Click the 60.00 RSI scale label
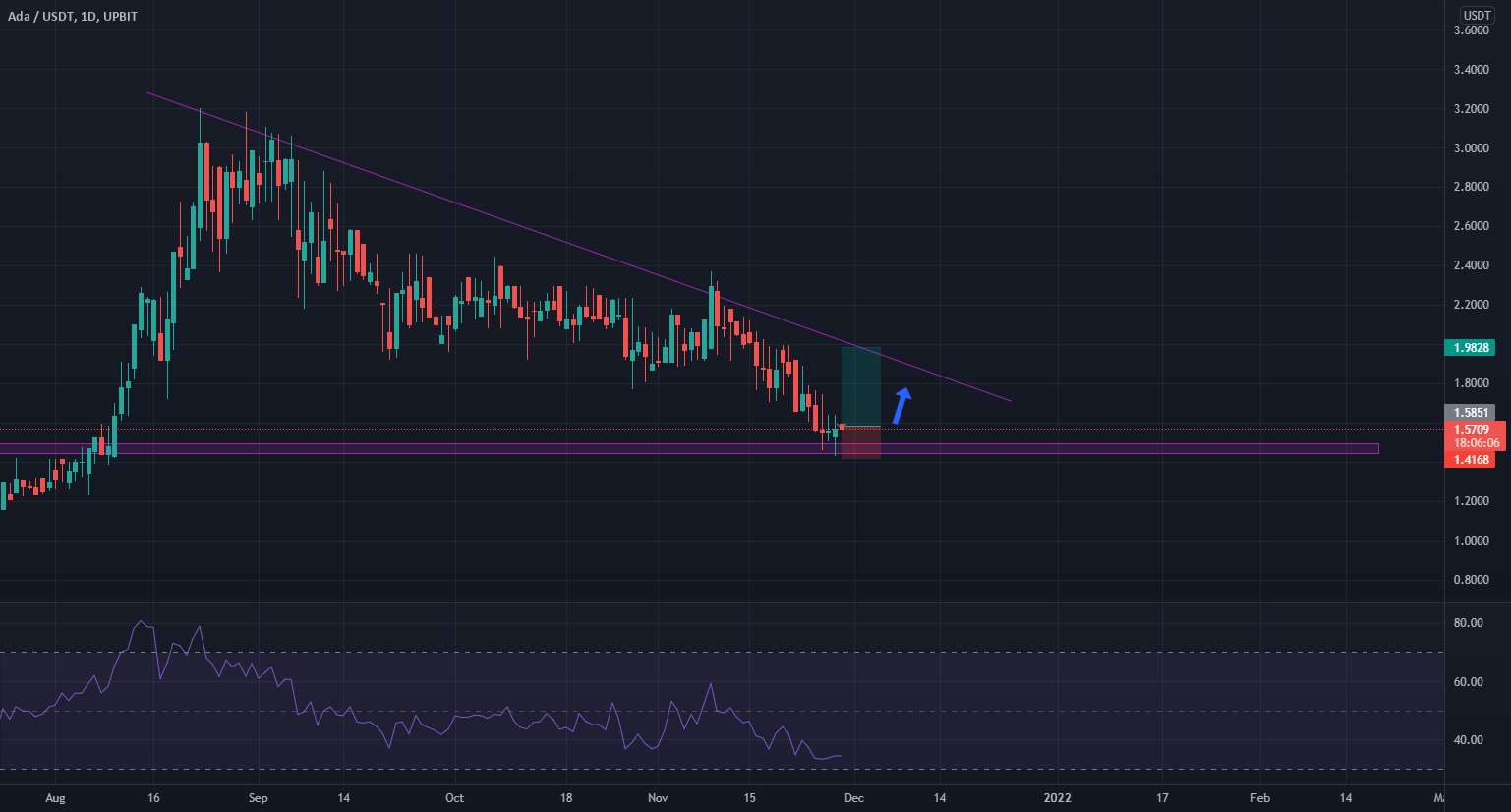 (1469, 682)
